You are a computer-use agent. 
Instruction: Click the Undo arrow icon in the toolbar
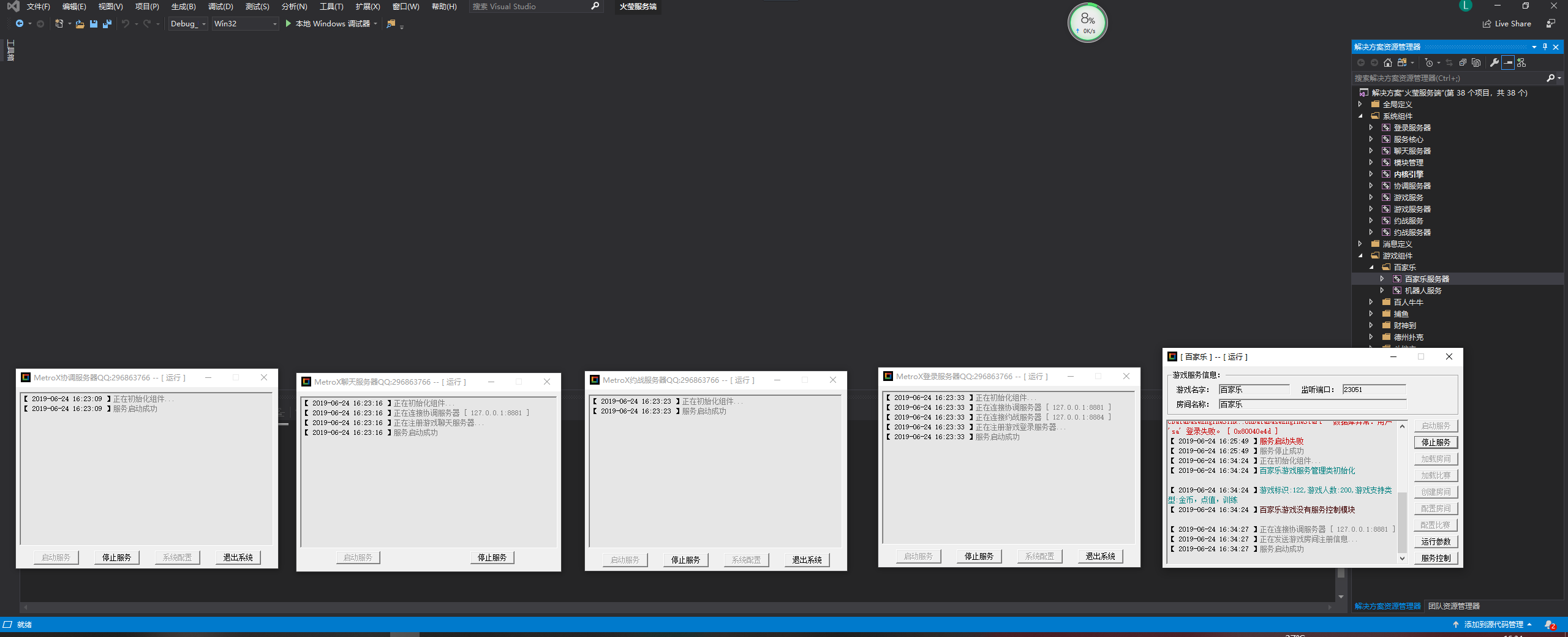click(126, 23)
